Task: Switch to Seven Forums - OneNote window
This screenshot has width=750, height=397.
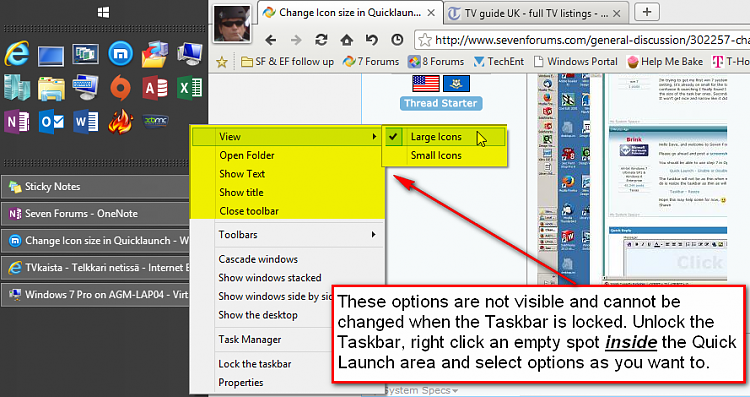Action: click(96, 214)
